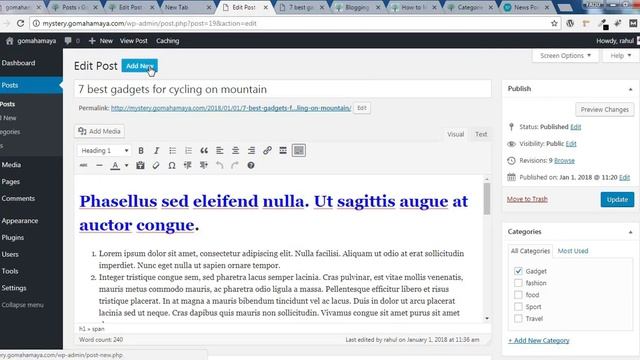This screenshot has height=360, width=640.
Task: Collapse the admin sidebar menu
Action: (22, 305)
